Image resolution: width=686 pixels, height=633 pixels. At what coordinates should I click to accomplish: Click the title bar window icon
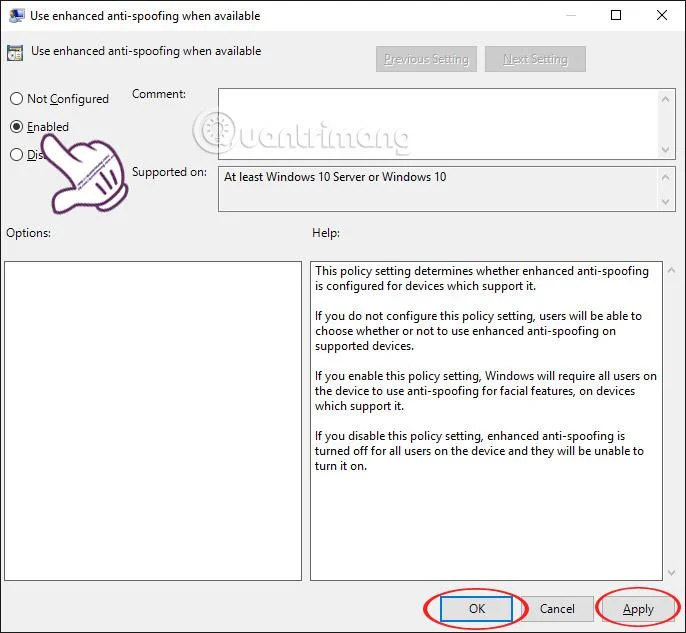pos(16,16)
